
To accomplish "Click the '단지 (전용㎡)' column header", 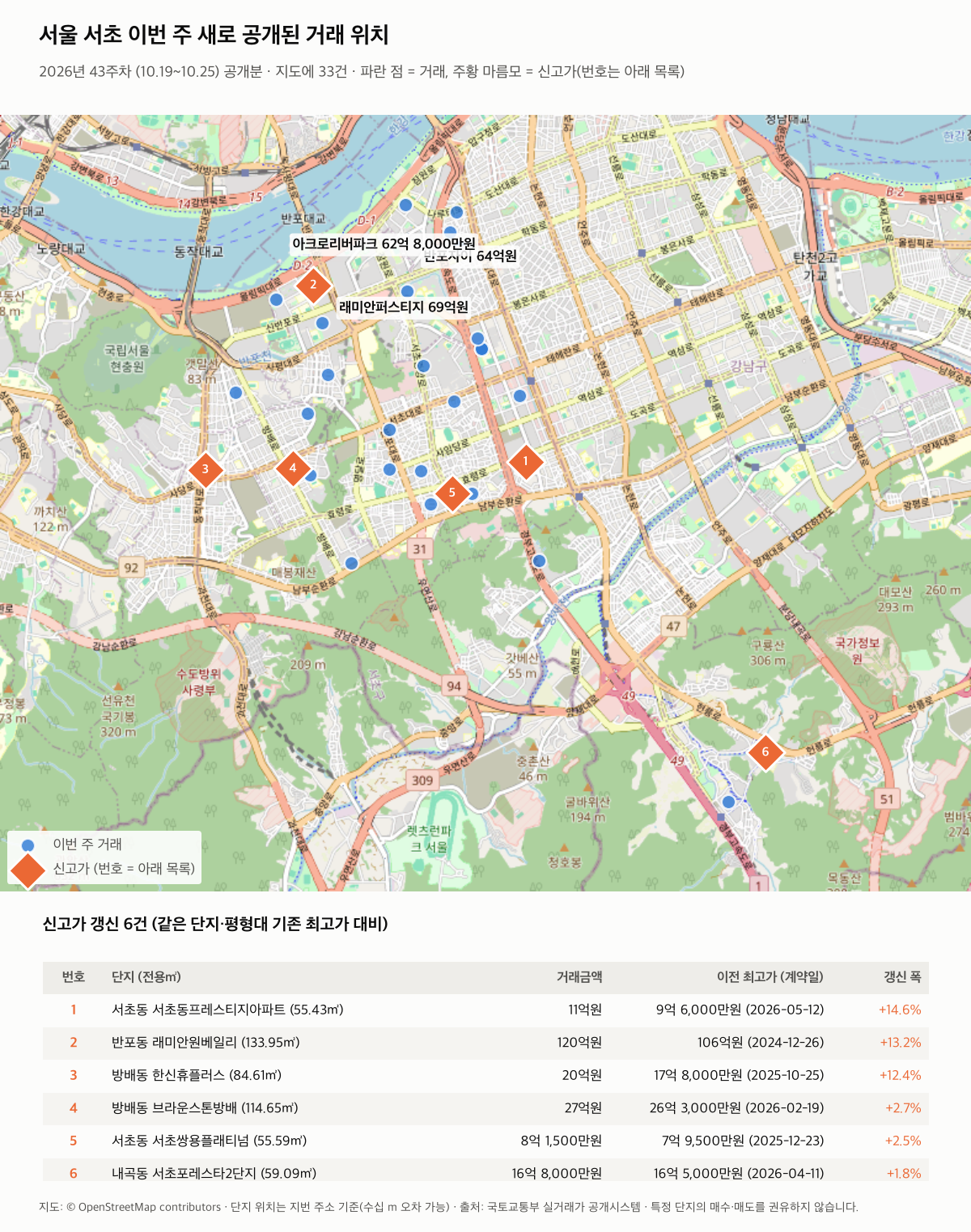I will pyautogui.click(x=146, y=977).
